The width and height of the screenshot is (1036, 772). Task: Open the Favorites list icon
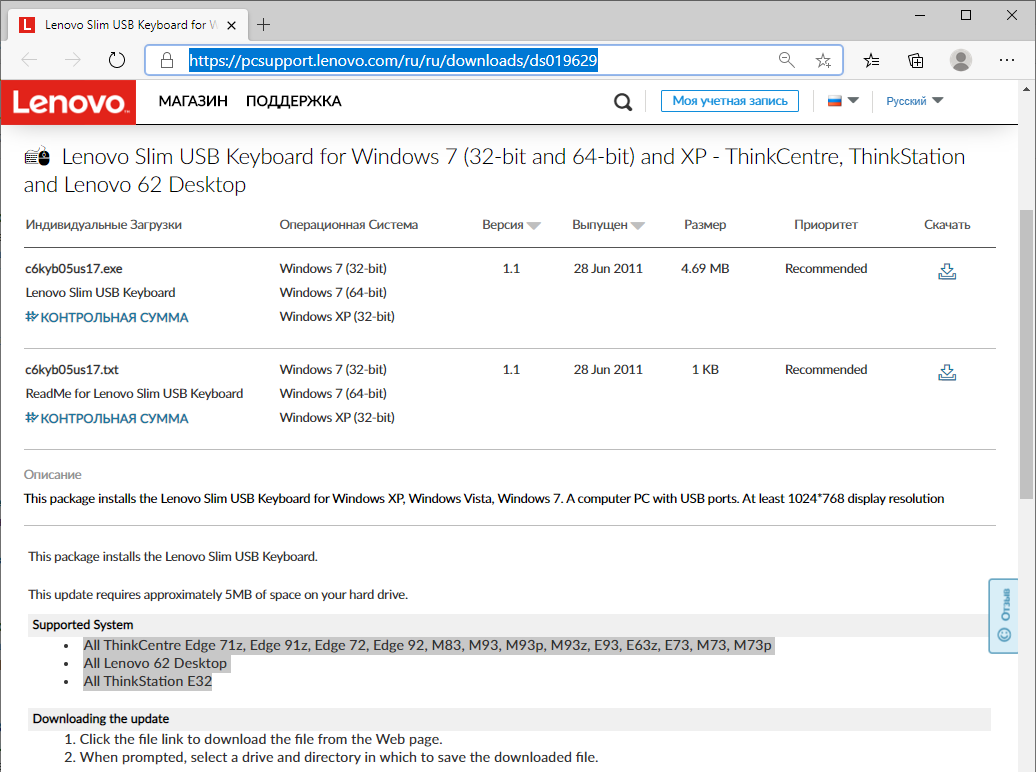click(871, 61)
